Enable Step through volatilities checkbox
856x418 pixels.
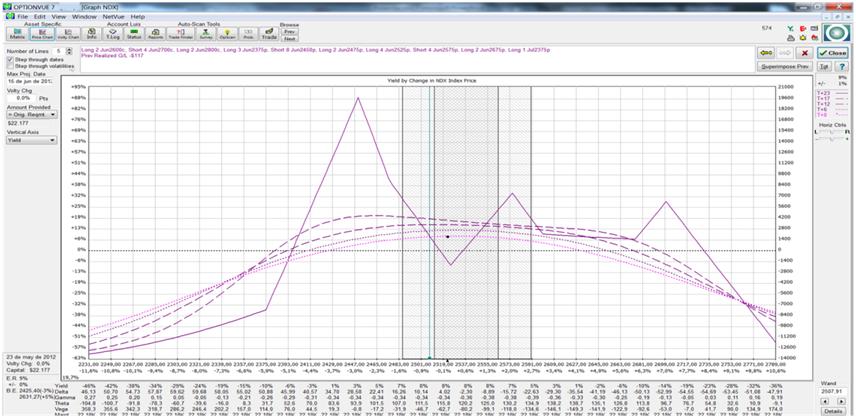tap(10, 66)
